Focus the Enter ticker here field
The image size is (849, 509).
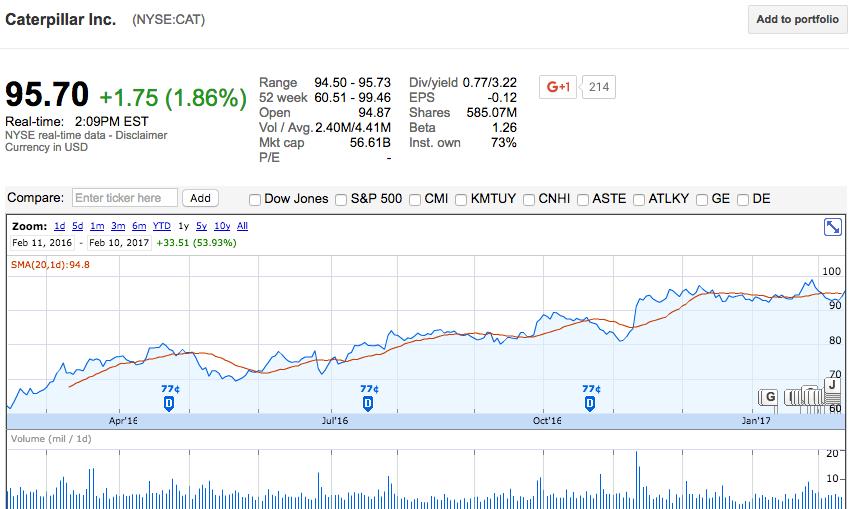tap(125, 198)
